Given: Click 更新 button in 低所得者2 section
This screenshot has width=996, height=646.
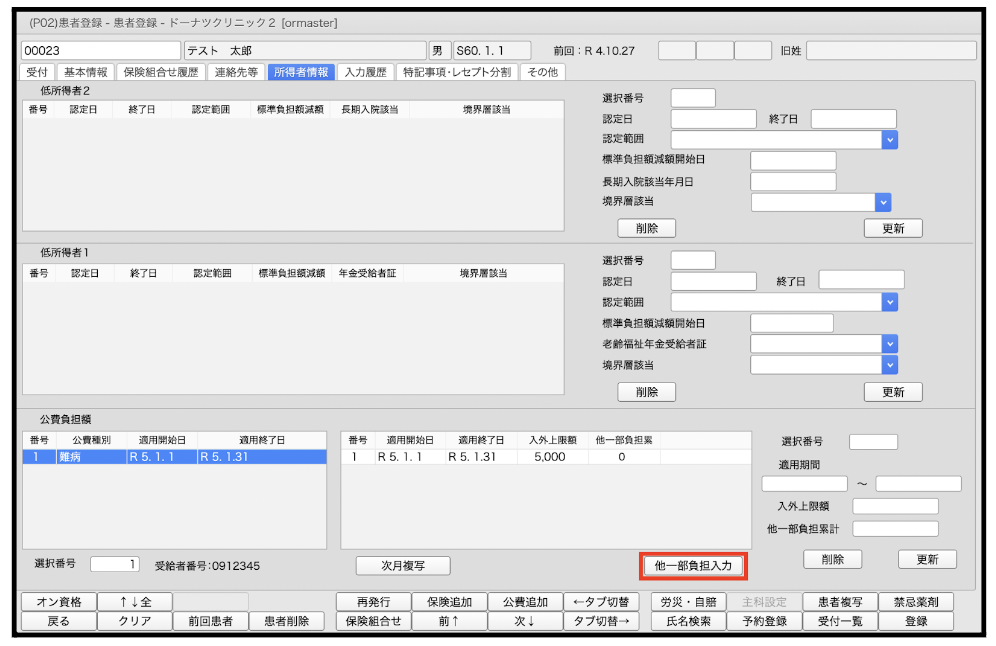Looking at the screenshot, I should pos(893,228).
